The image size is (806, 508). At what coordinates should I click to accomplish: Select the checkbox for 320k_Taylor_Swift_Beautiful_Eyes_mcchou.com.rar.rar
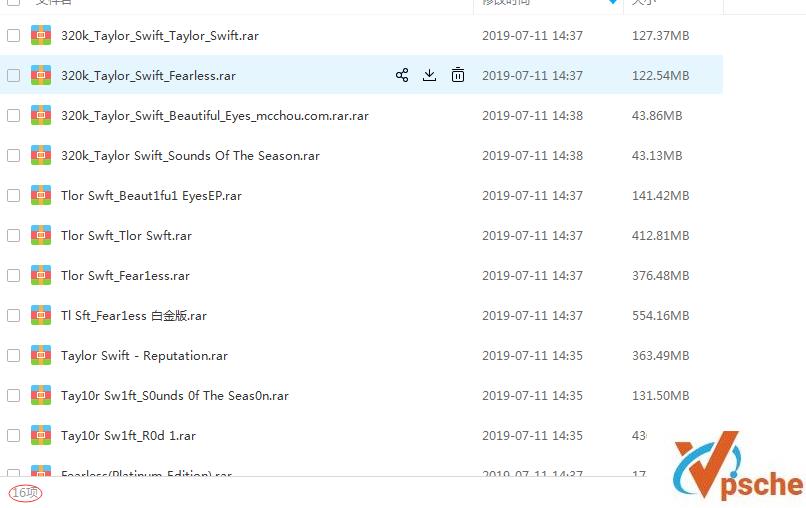click(x=13, y=115)
